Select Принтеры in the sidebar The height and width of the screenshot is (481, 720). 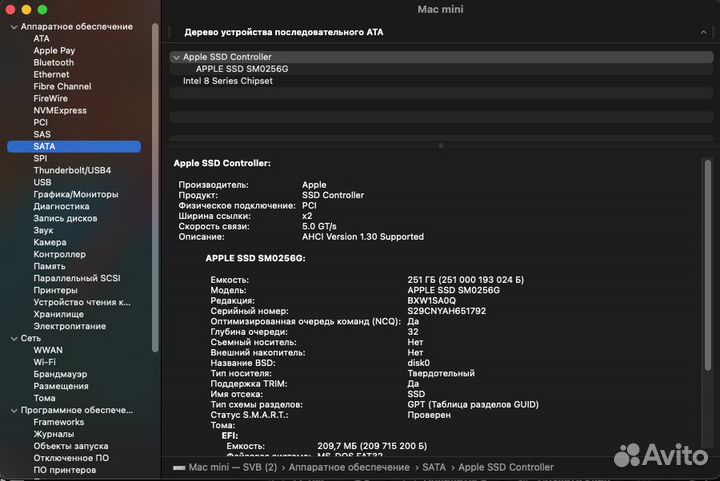click(55, 290)
